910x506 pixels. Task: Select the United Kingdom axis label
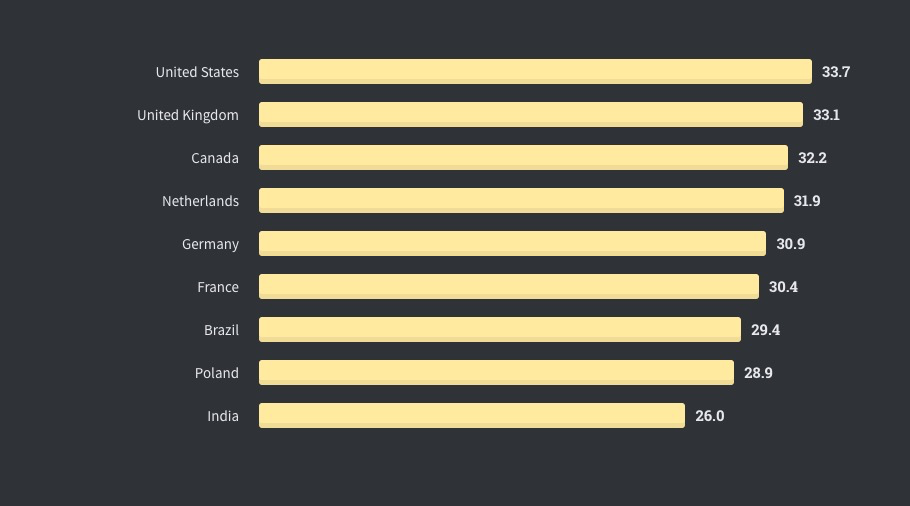188,115
